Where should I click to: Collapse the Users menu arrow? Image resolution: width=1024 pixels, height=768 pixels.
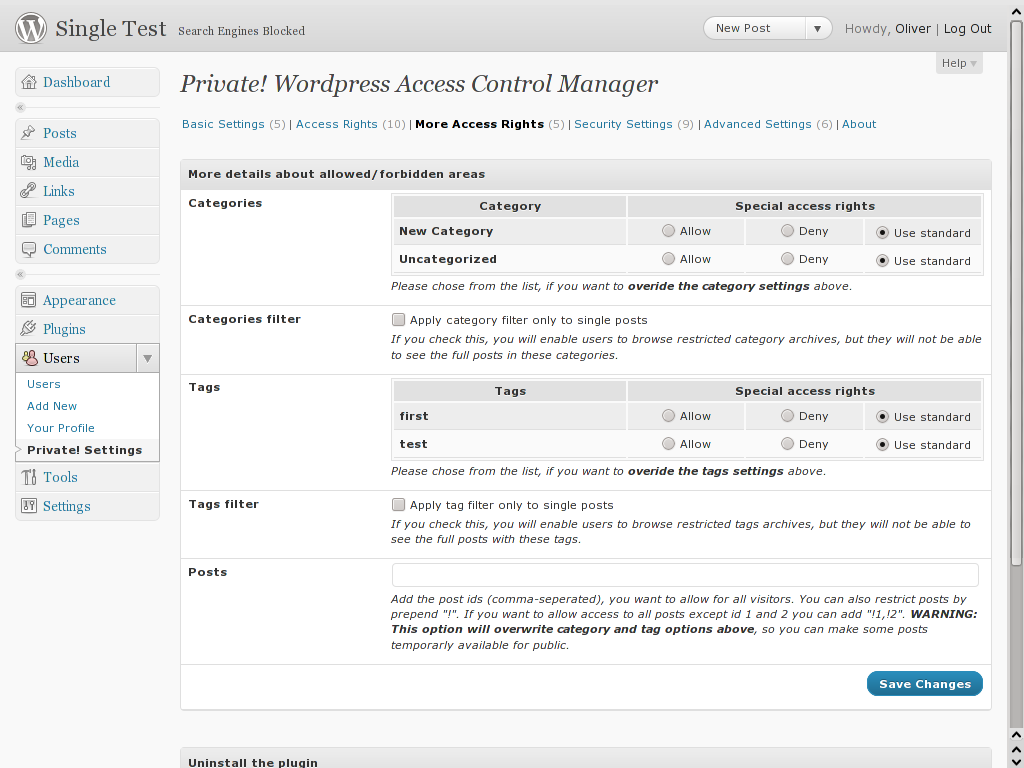[148, 358]
